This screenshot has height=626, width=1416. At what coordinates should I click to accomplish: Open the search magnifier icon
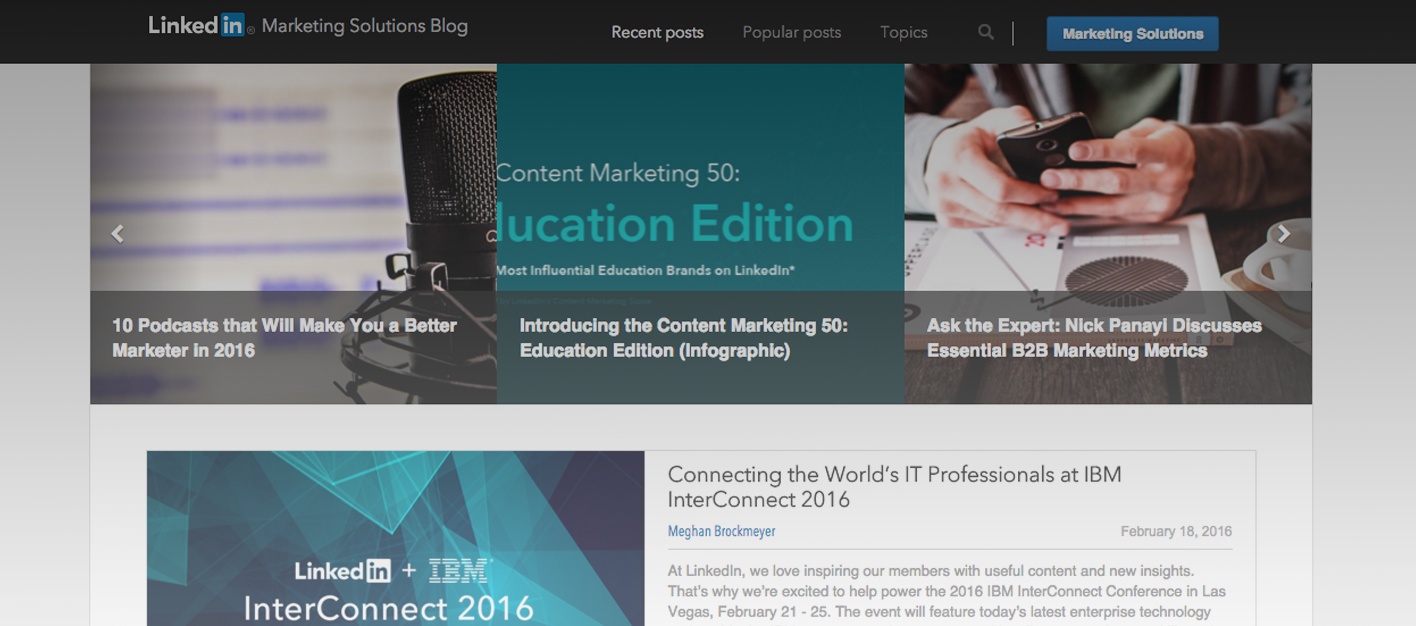[x=986, y=32]
